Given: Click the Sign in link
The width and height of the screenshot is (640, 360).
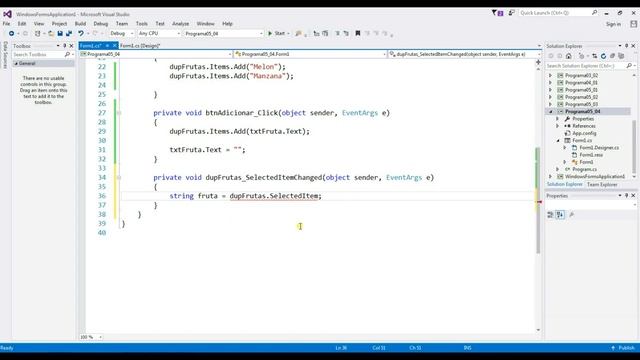Looking at the screenshot, I should click(x=613, y=24).
